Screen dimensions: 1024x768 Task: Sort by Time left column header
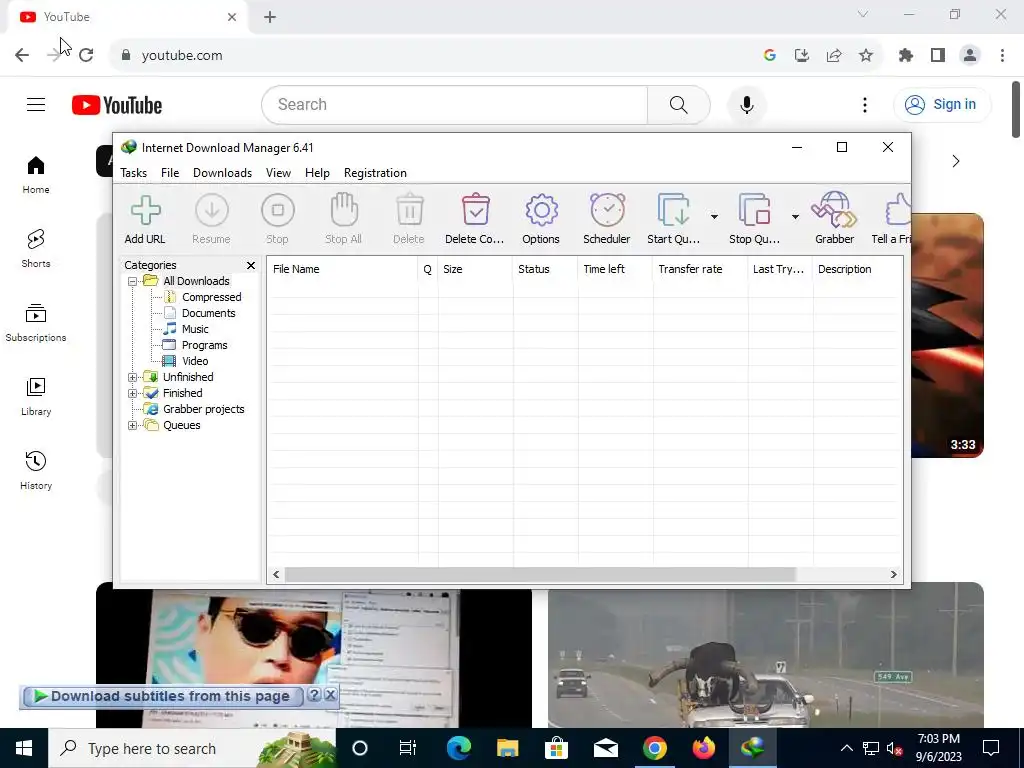(x=615, y=269)
